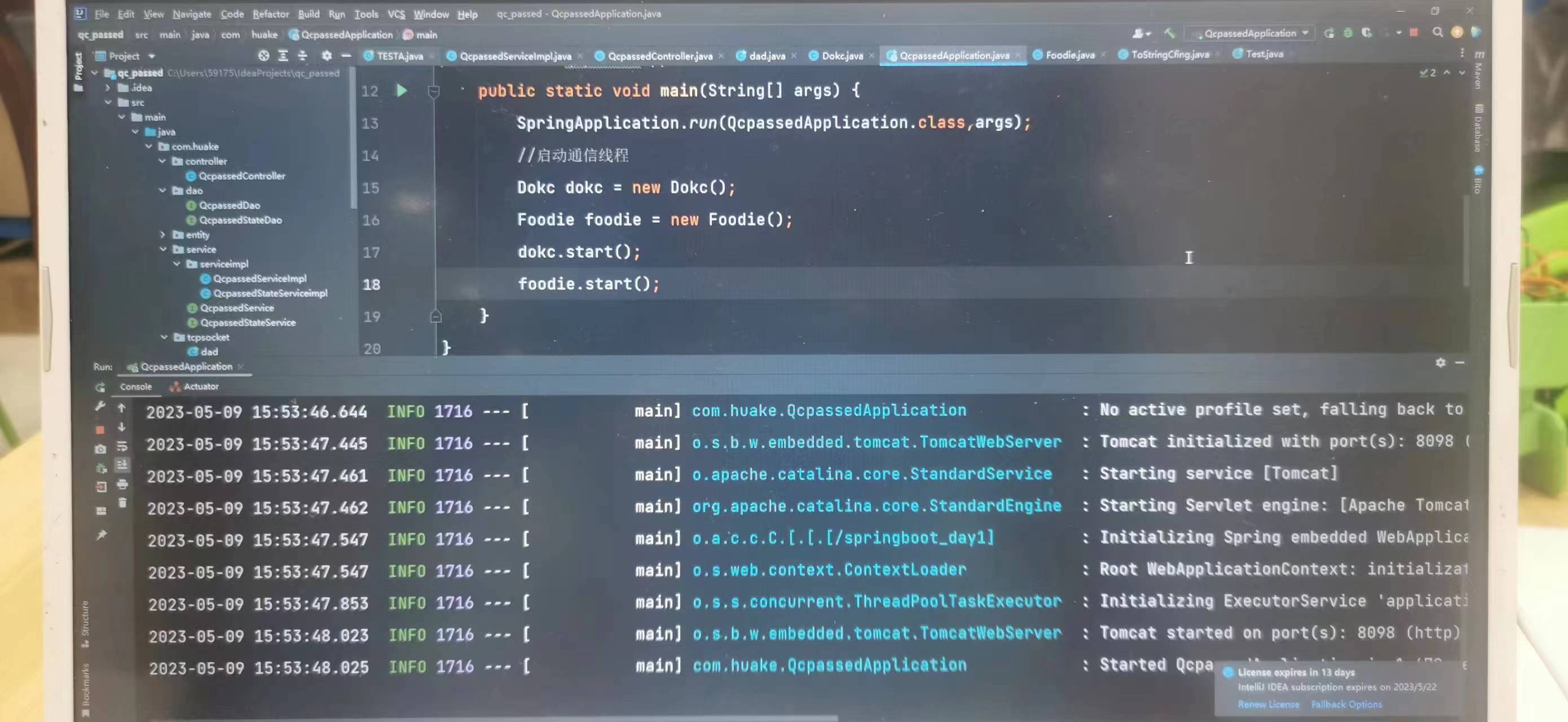This screenshot has width=1568, height=722.
Task: Click the Rerun icon in the top toolbar
Action: pyautogui.click(x=1329, y=33)
